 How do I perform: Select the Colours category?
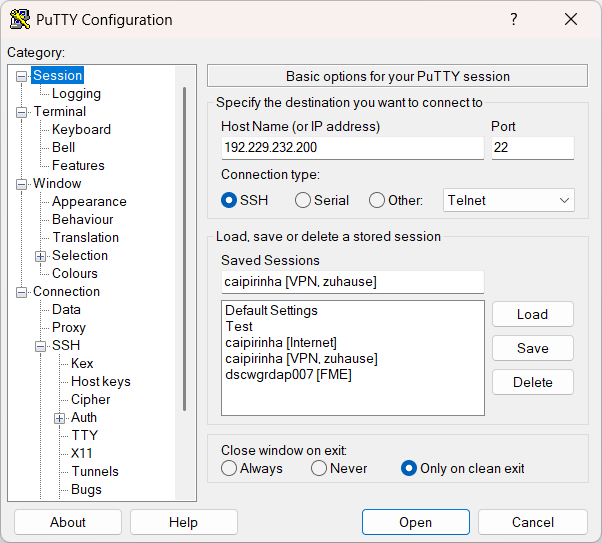75,273
